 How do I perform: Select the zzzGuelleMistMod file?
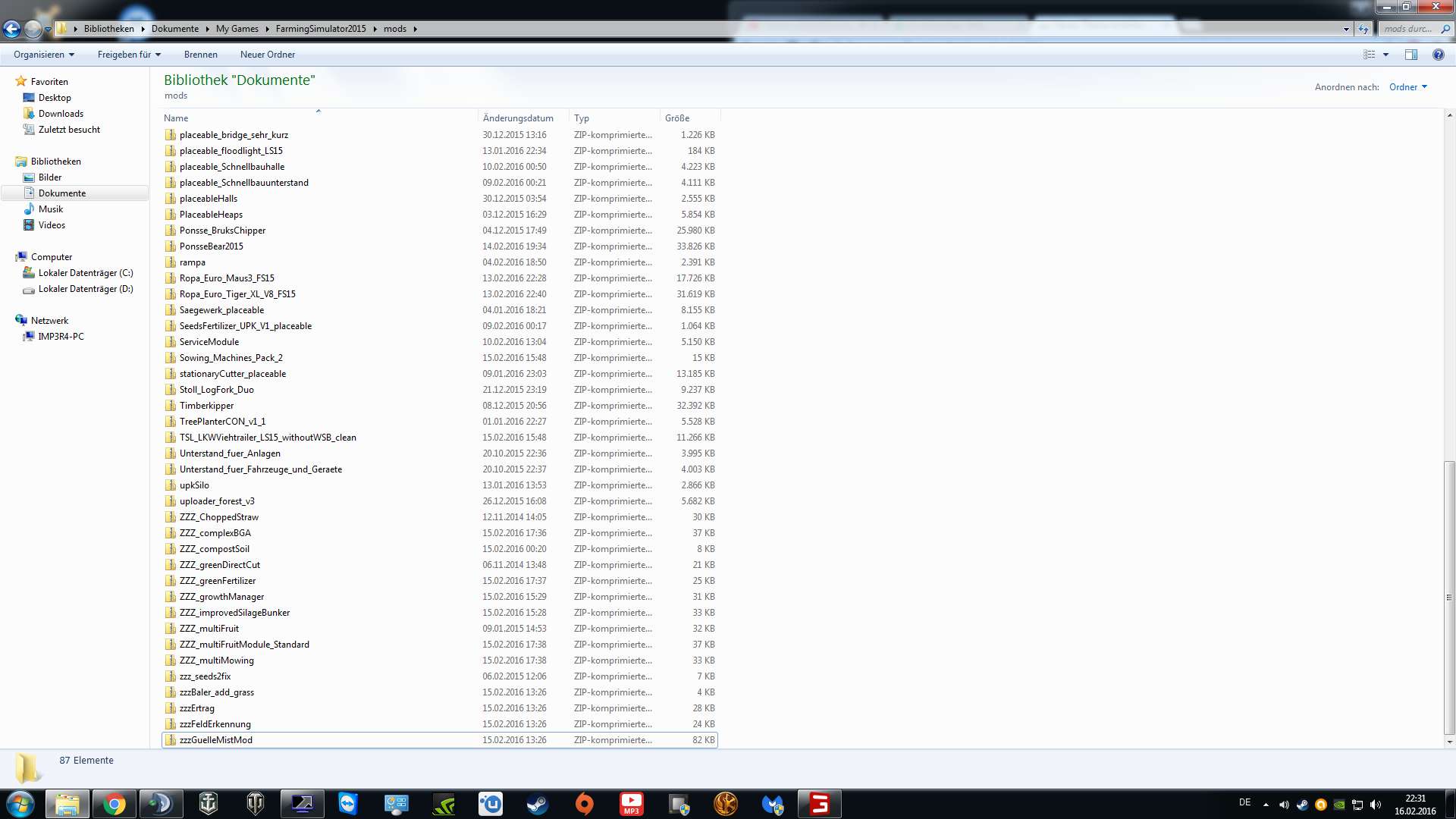click(440, 740)
